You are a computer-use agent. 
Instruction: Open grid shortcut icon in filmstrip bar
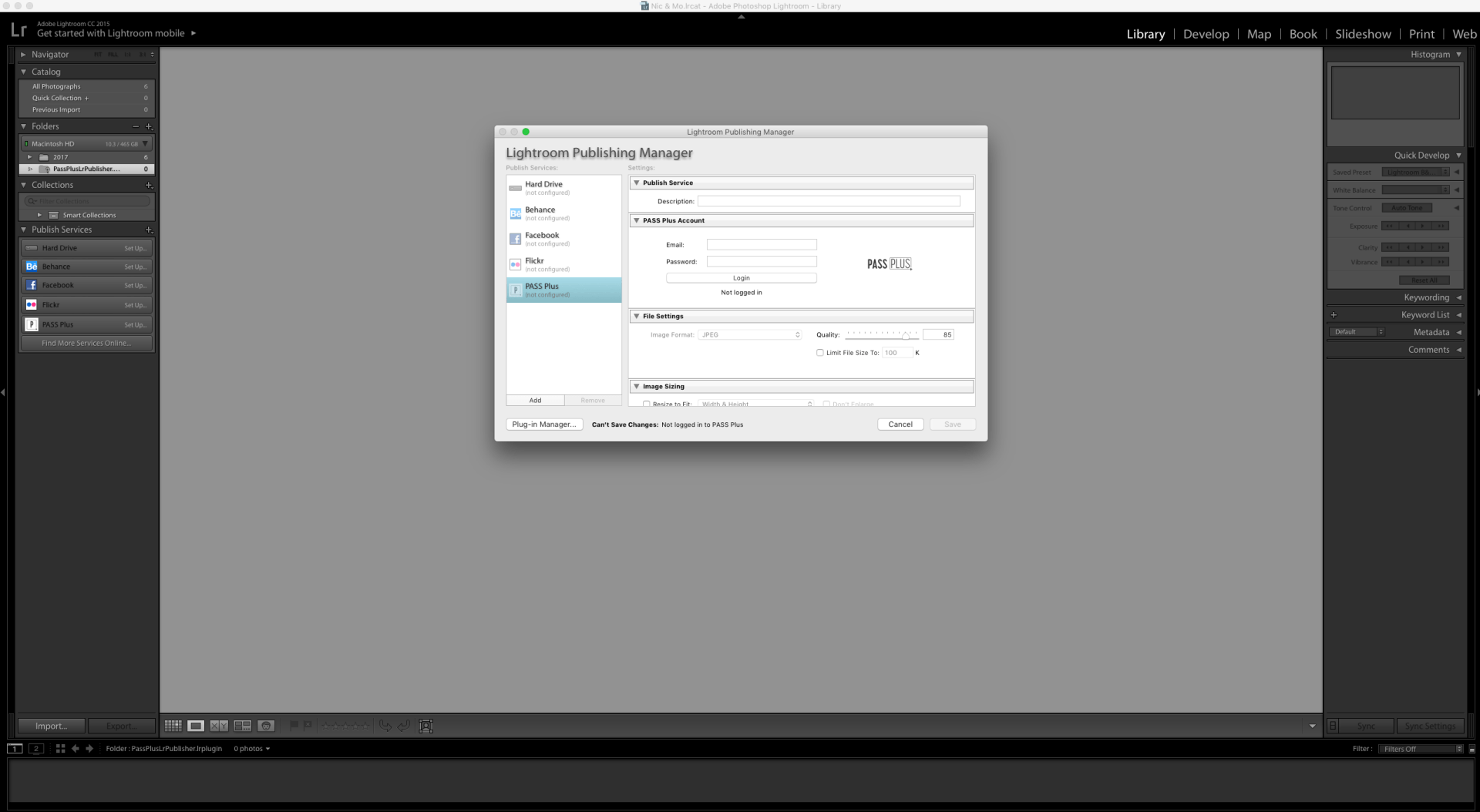click(60, 748)
